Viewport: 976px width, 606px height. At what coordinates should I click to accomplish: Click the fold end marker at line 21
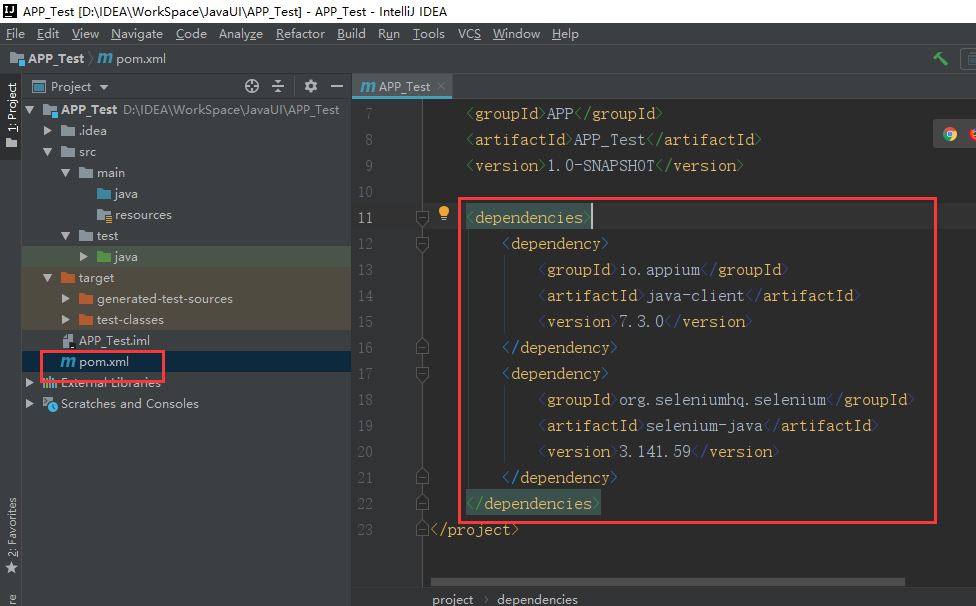(422, 477)
